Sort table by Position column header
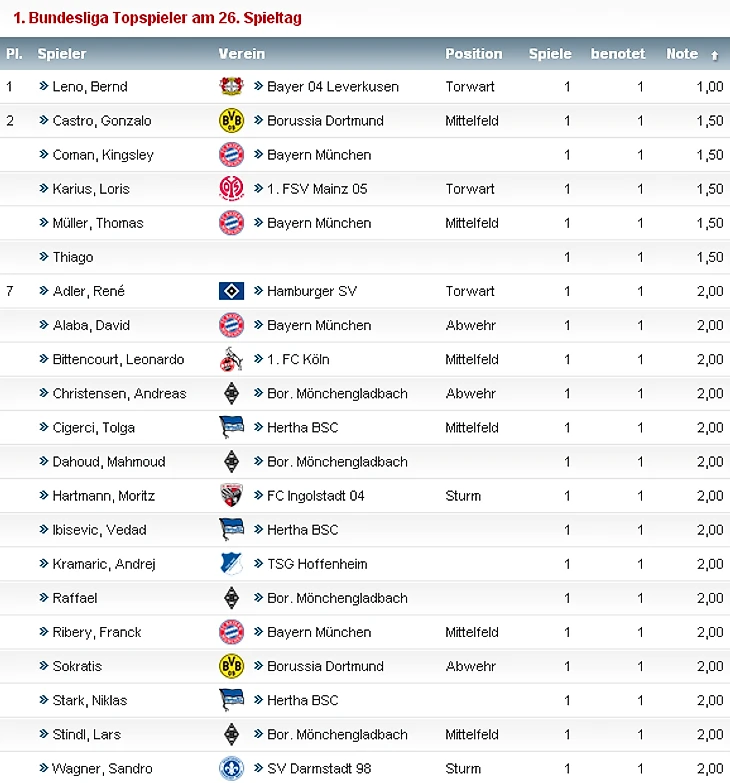Viewport: 730px width, 783px height. 473,54
